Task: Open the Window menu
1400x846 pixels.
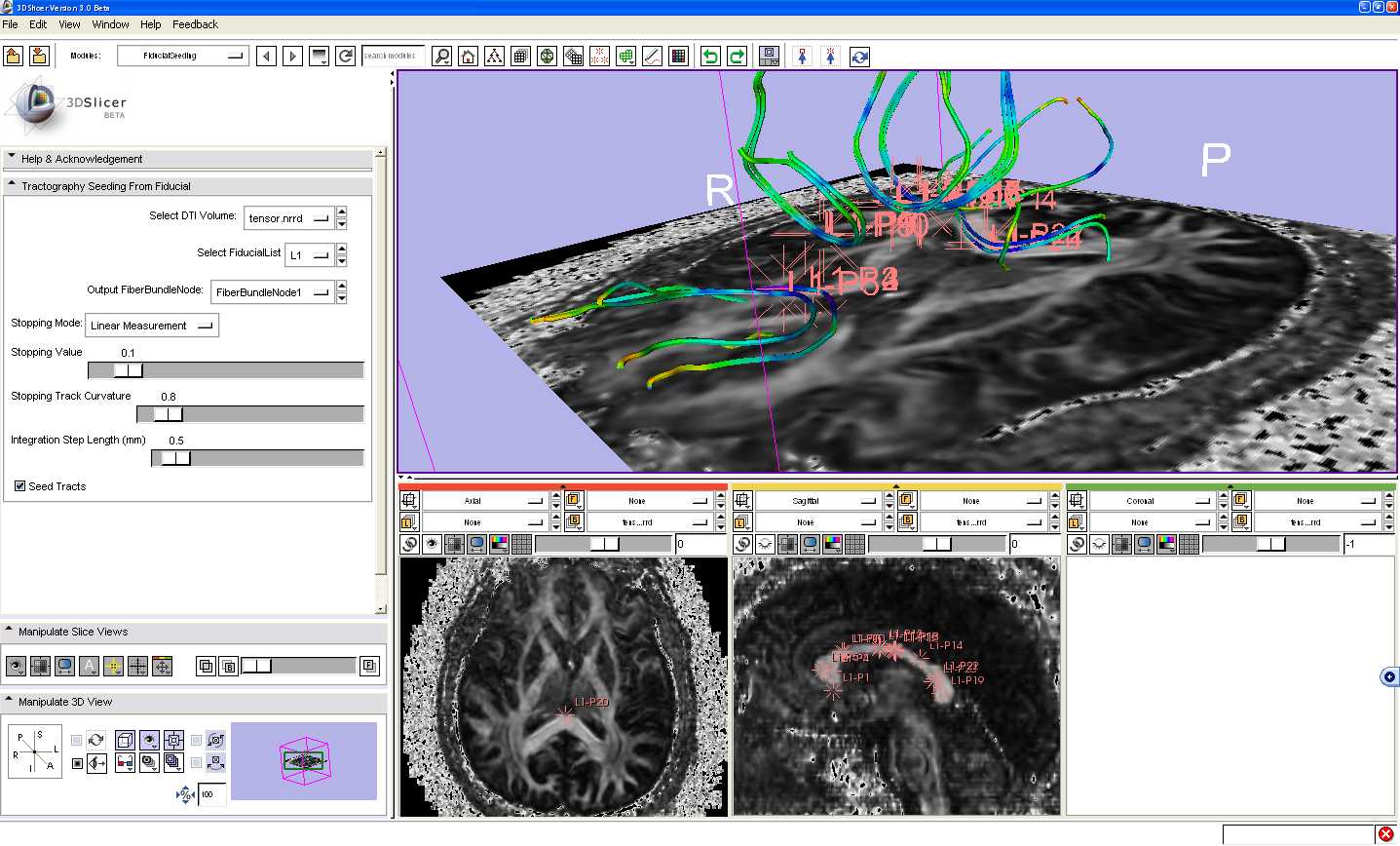Action: [110, 24]
